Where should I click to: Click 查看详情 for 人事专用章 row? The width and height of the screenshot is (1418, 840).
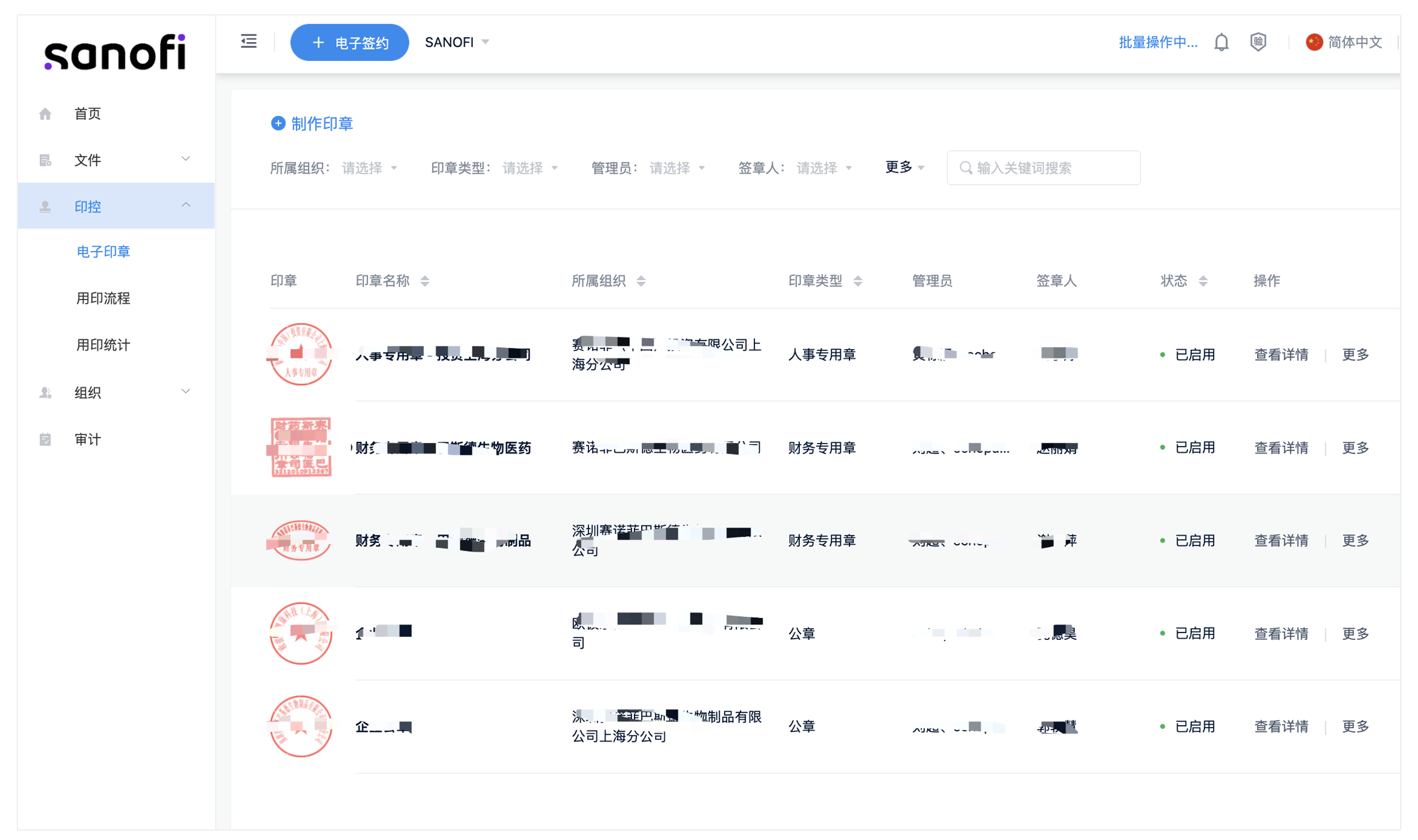tap(1281, 355)
